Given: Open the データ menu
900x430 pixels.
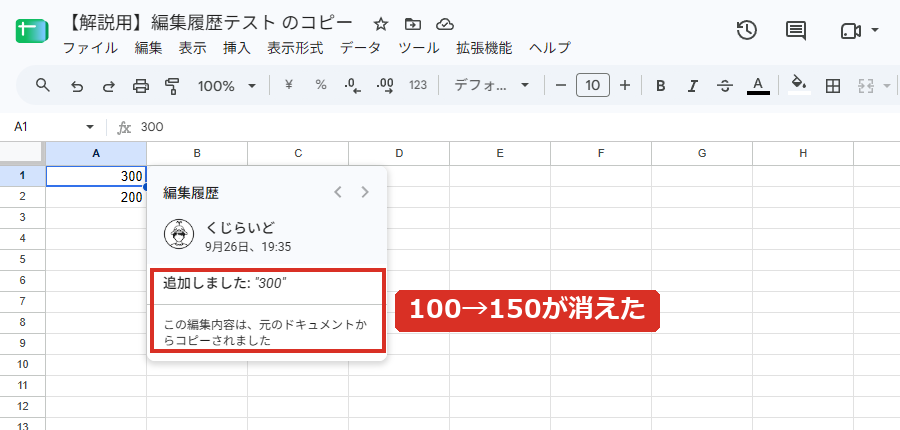Looking at the screenshot, I should [360, 48].
